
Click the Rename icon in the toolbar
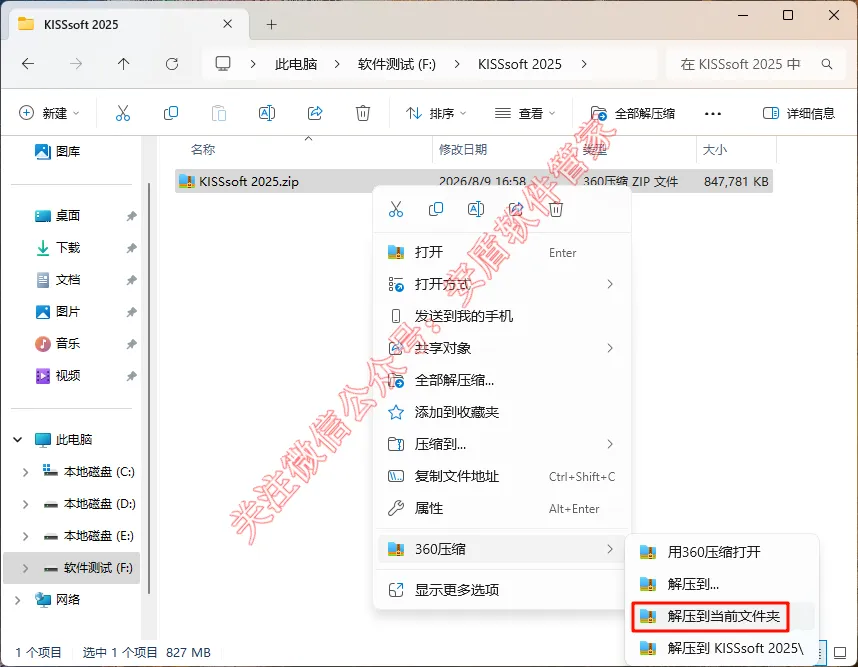coord(266,113)
